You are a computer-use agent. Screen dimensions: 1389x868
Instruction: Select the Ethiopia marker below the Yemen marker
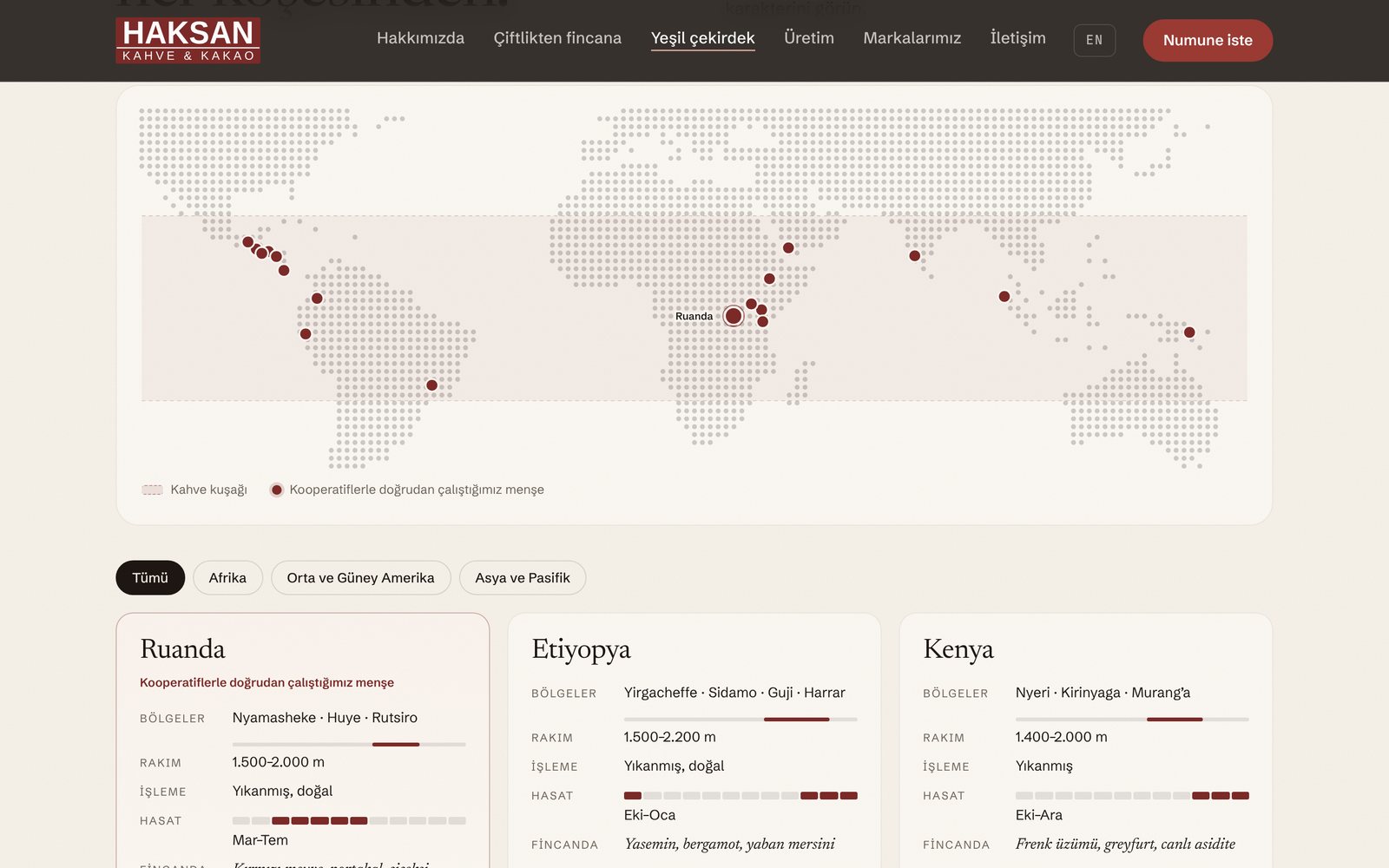(x=769, y=279)
